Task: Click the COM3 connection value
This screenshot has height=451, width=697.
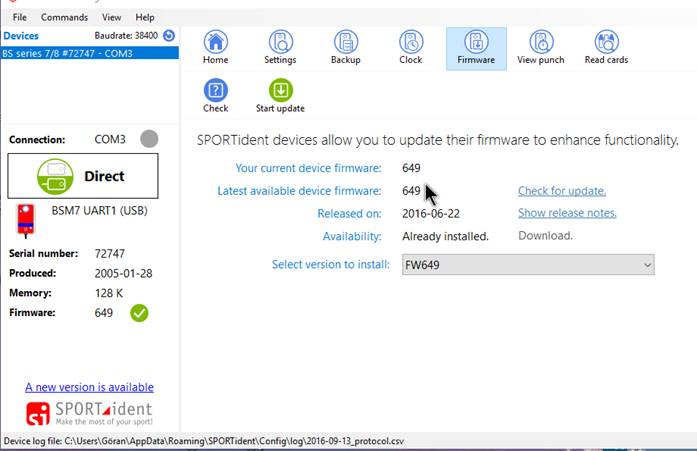Action: pos(110,140)
